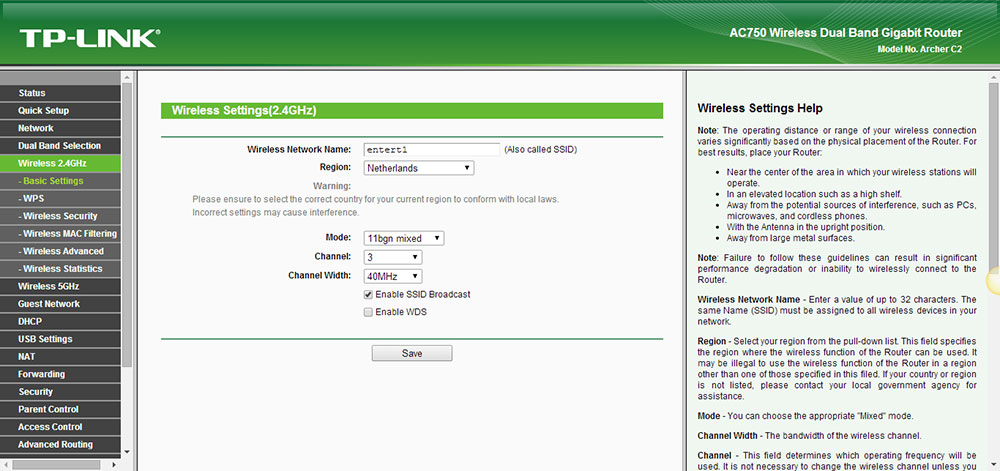The image size is (1000, 471).
Task: Click the Wireless Settings Help heading
Action: [x=760, y=108]
